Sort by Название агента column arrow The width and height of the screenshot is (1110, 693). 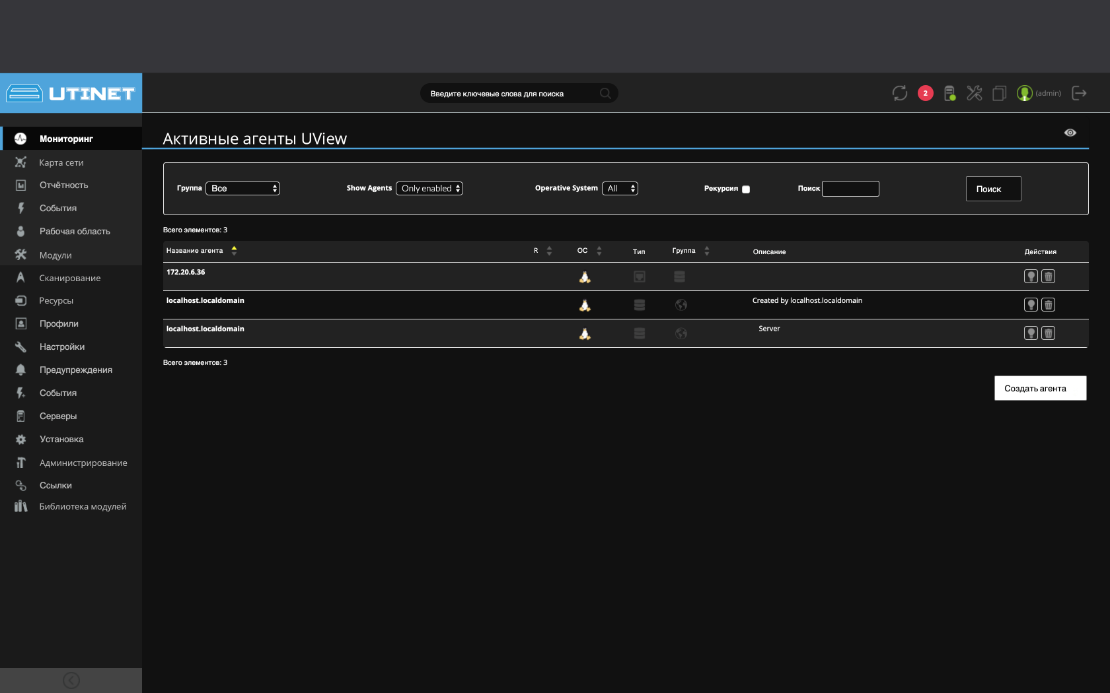click(234, 250)
